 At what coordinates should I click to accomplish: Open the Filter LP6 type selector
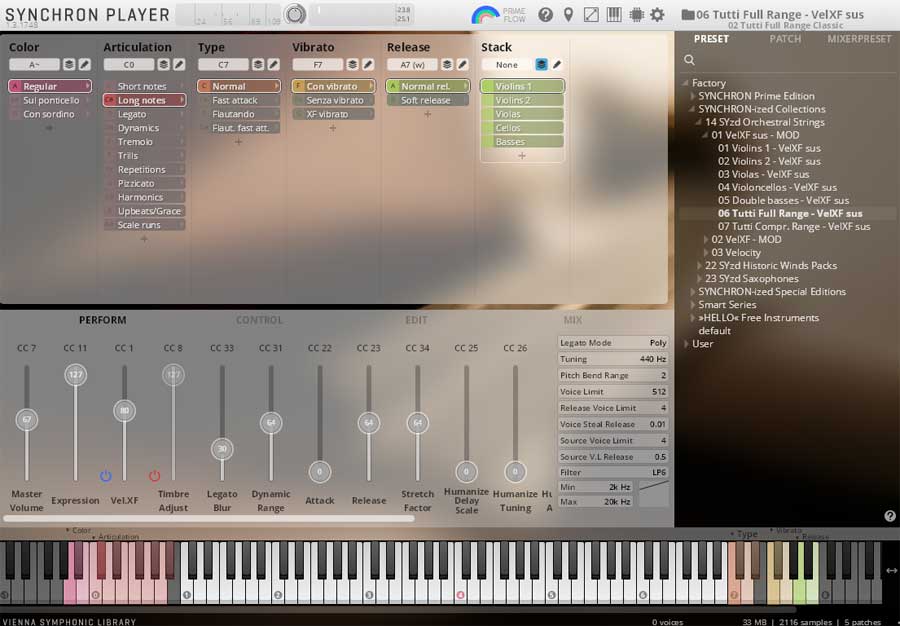(613, 472)
